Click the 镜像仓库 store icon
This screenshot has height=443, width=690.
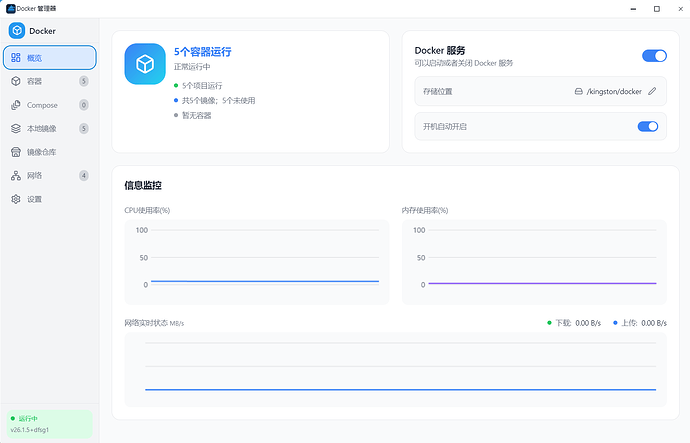16,152
